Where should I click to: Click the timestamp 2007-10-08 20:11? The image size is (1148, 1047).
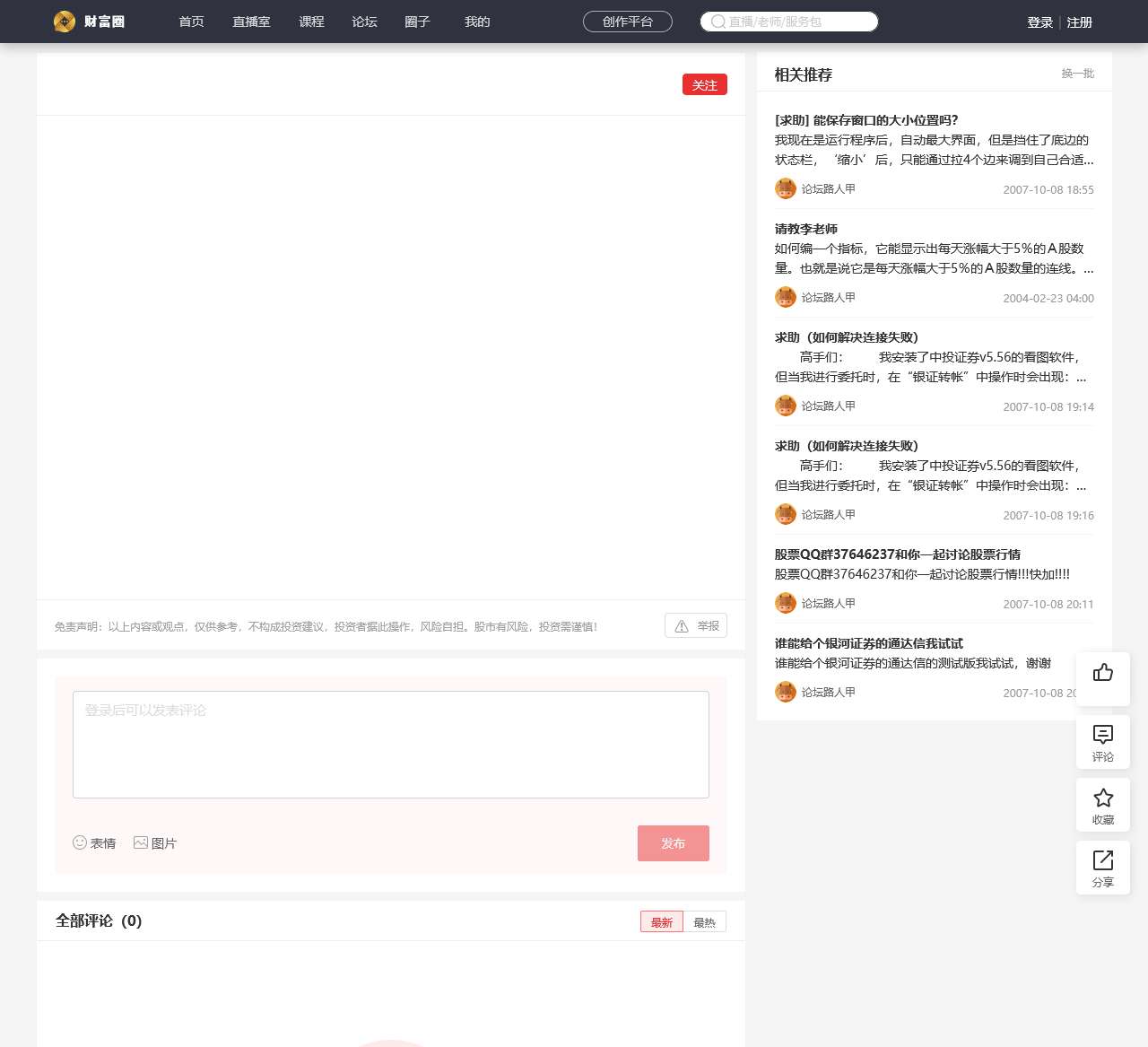[1048, 605]
